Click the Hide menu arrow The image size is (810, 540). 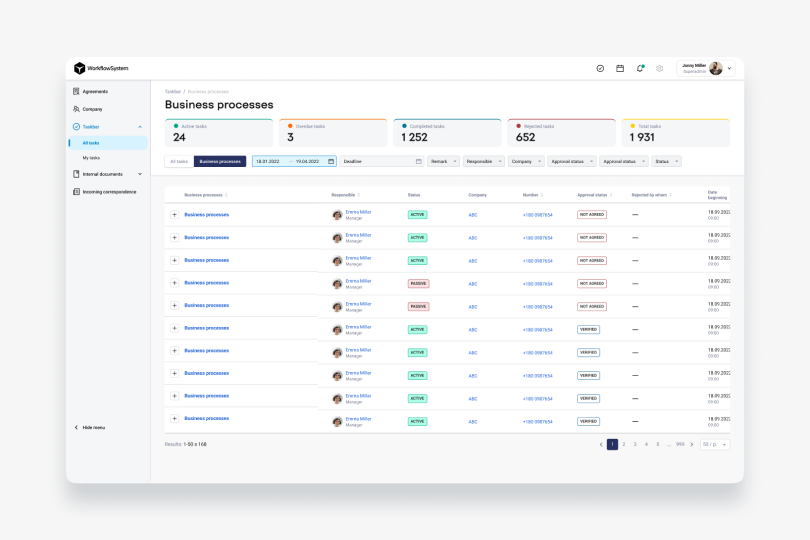(76, 427)
